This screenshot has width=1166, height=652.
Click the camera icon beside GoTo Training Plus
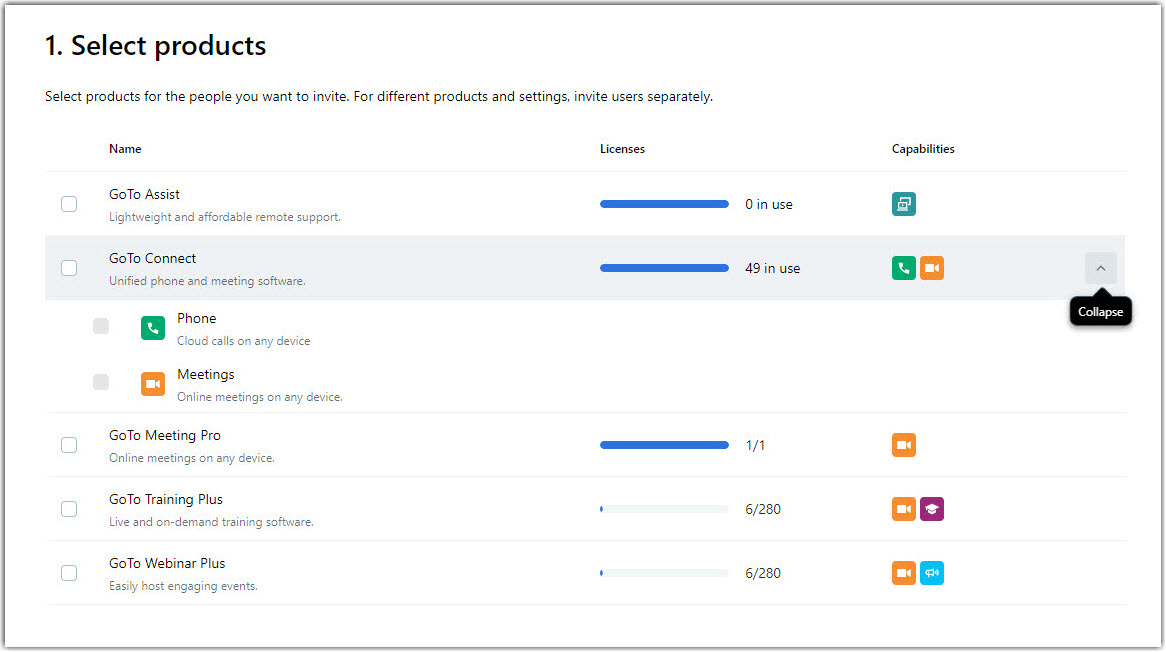903,508
